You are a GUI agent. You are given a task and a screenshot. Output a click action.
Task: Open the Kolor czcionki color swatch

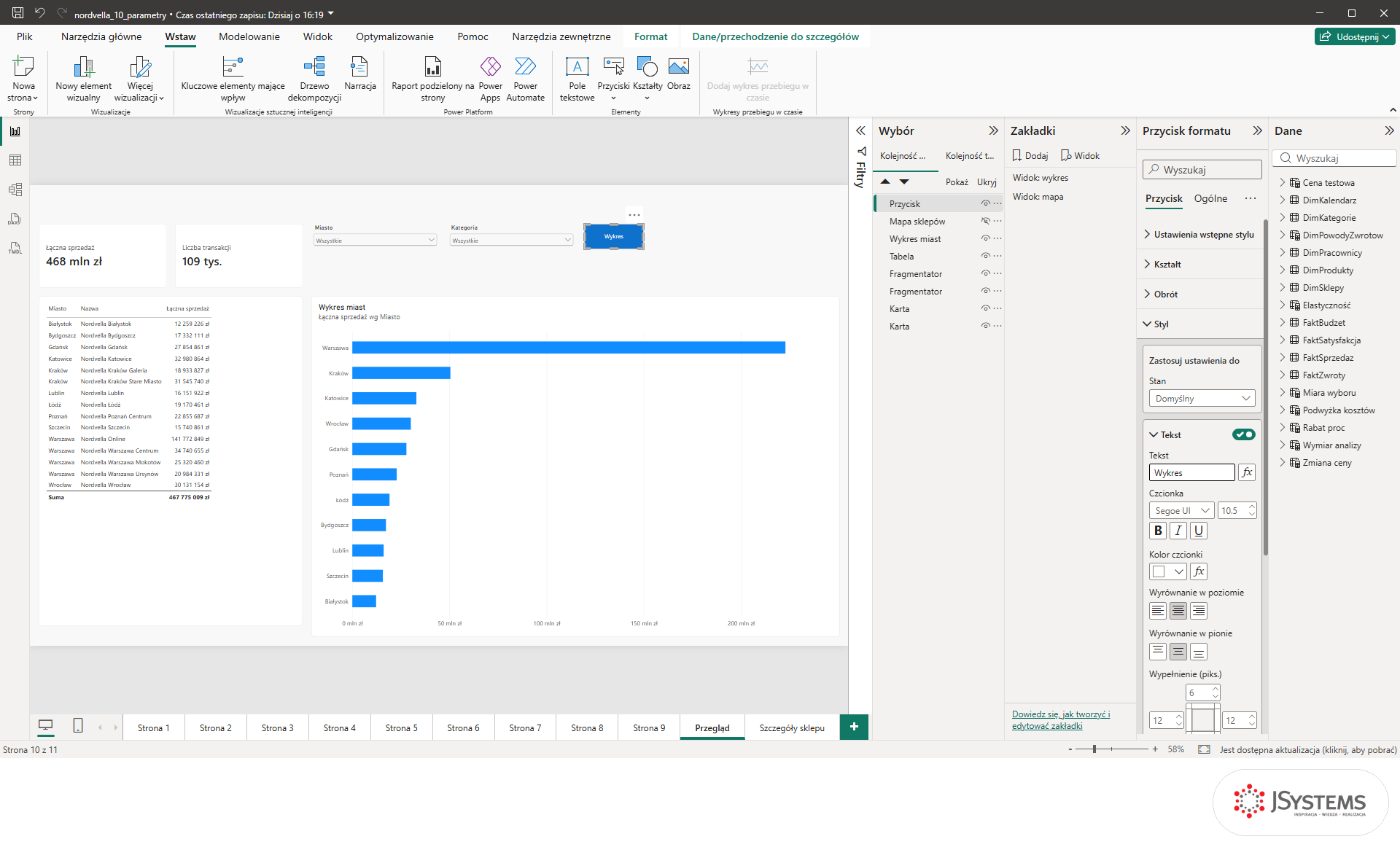point(1167,571)
